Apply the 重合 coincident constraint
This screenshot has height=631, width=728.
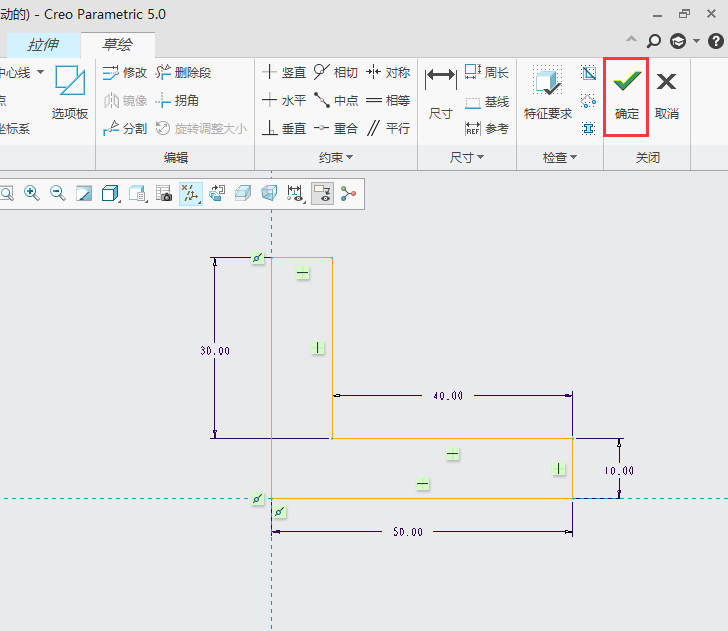coord(335,128)
